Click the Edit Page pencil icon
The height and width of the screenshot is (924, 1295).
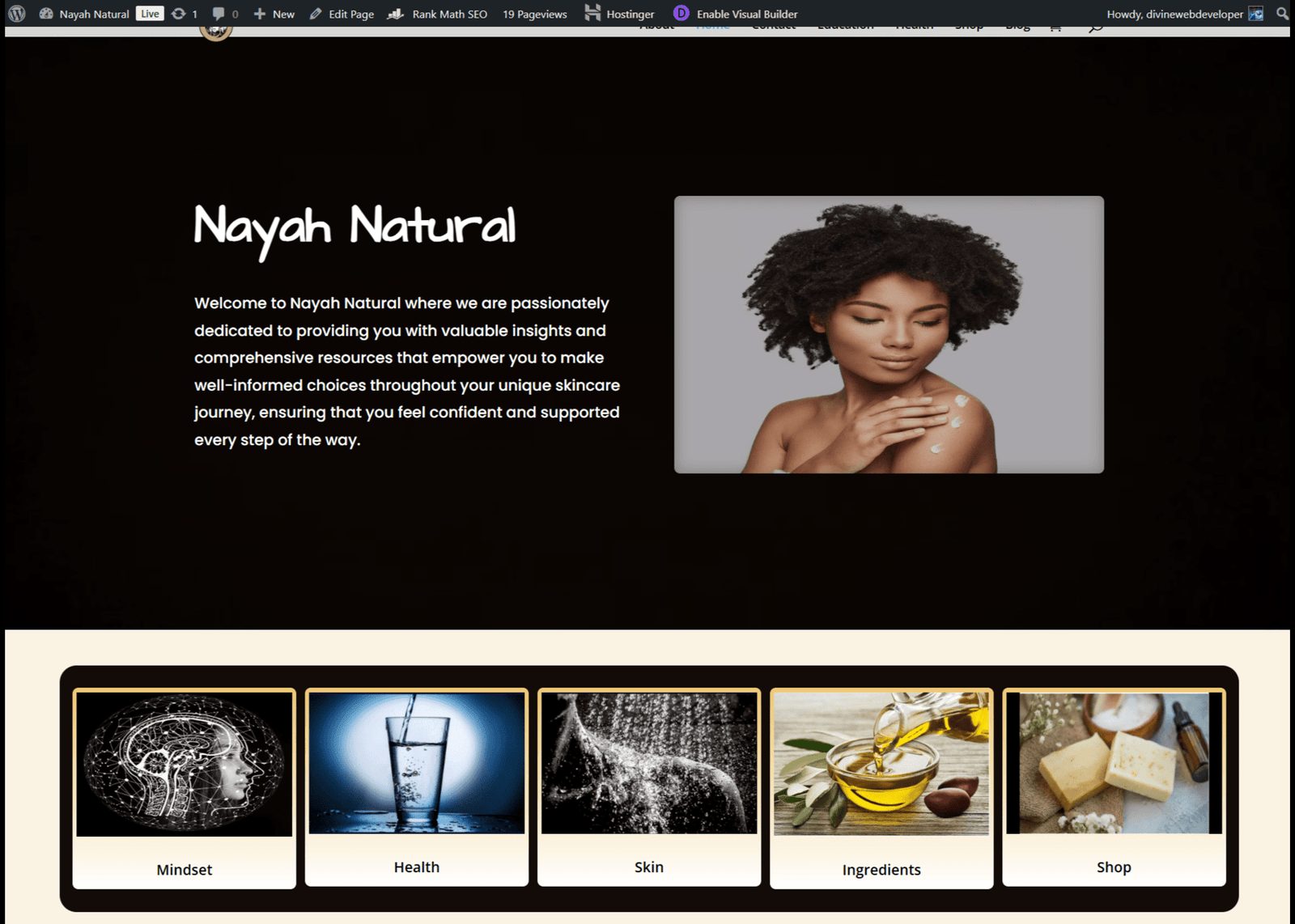pos(316,14)
